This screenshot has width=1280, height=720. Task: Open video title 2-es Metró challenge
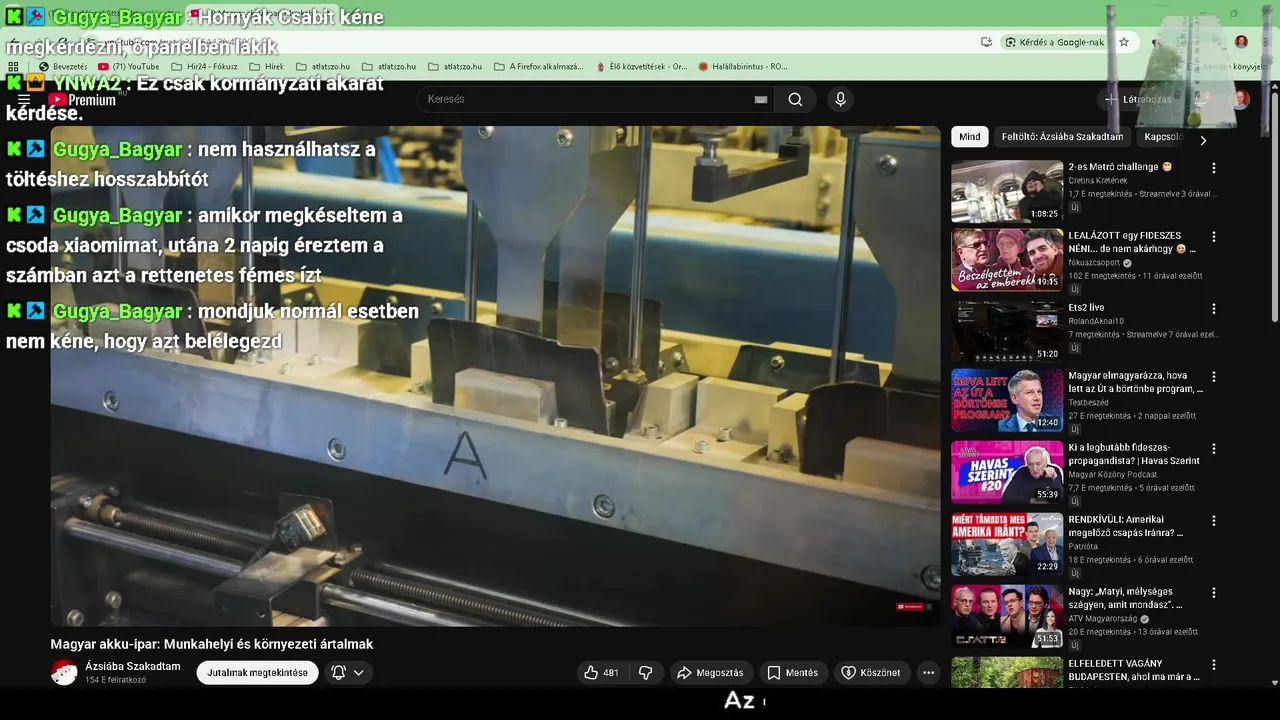click(x=1120, y=167)
